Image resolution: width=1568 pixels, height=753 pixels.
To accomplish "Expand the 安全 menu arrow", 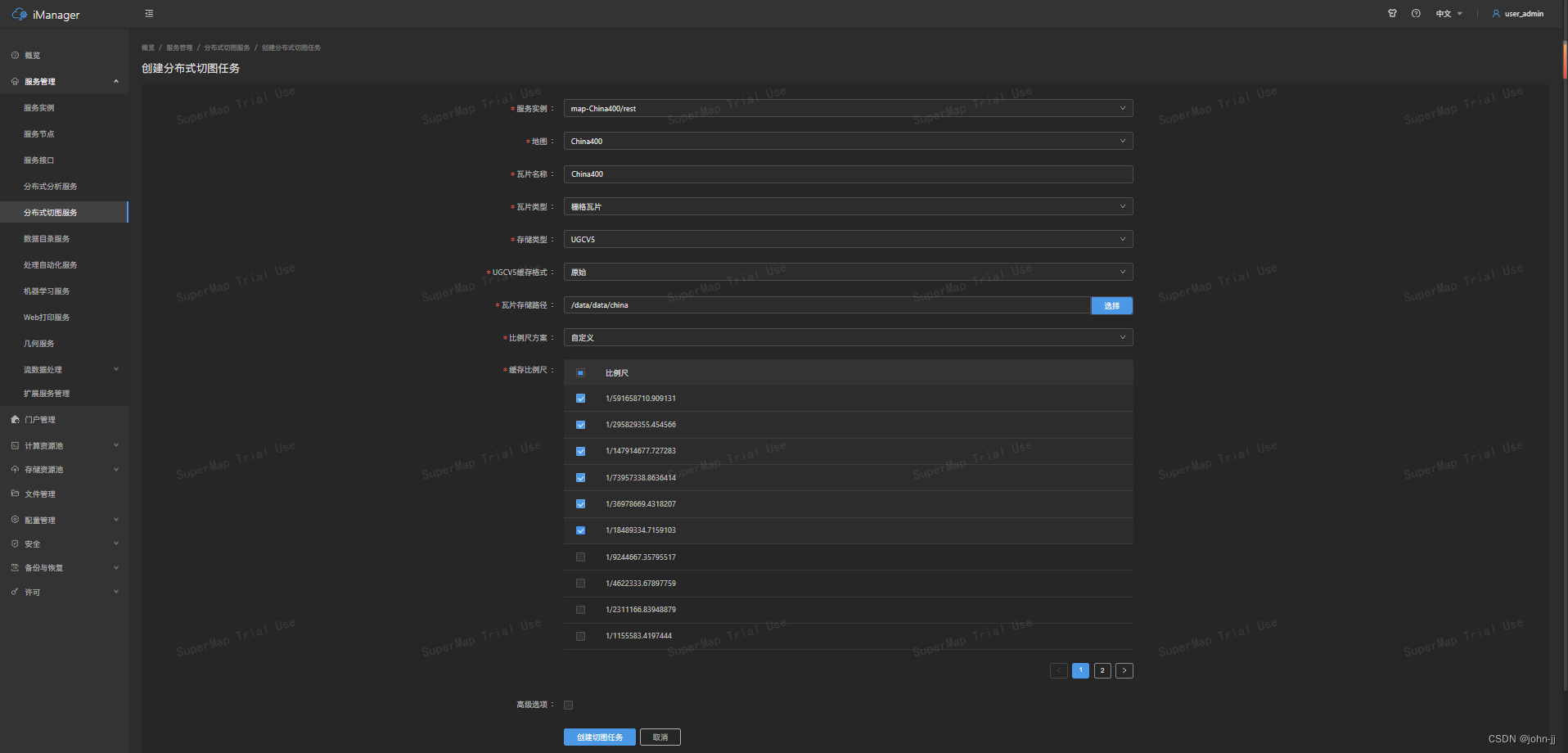I will click(x=116, y=543).
